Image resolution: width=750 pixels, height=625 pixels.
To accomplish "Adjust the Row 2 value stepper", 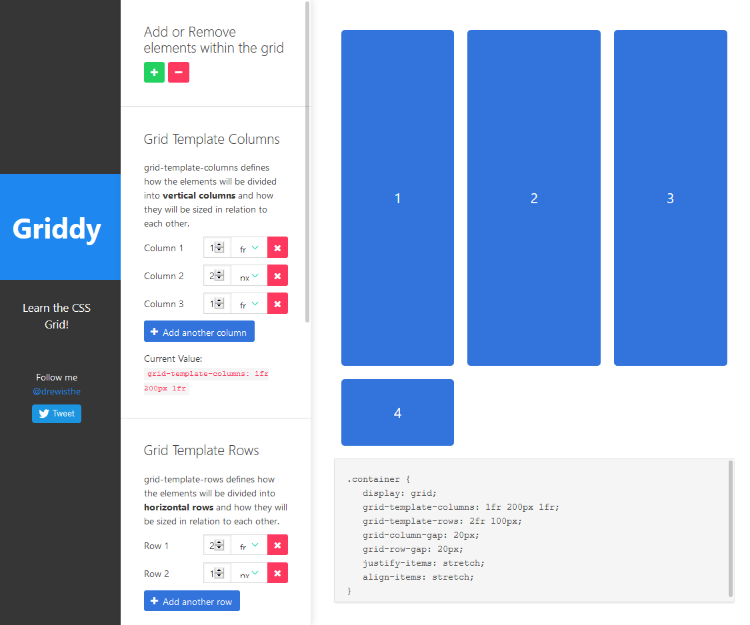I will point(220,573).
